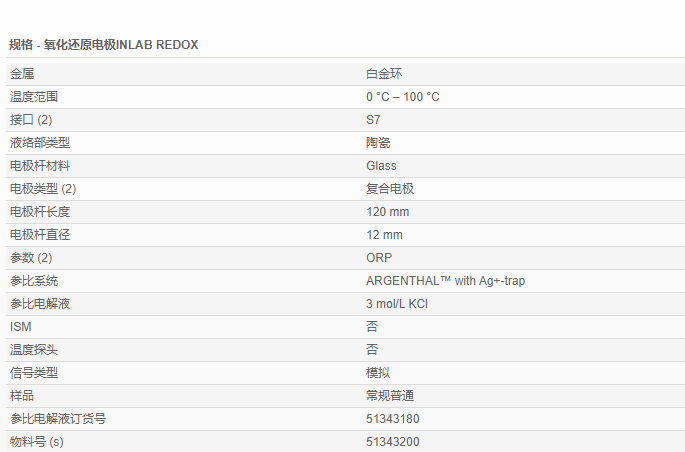685x452 pixels.
Task: Click the 液络部类型 row label
Action: 40,143
